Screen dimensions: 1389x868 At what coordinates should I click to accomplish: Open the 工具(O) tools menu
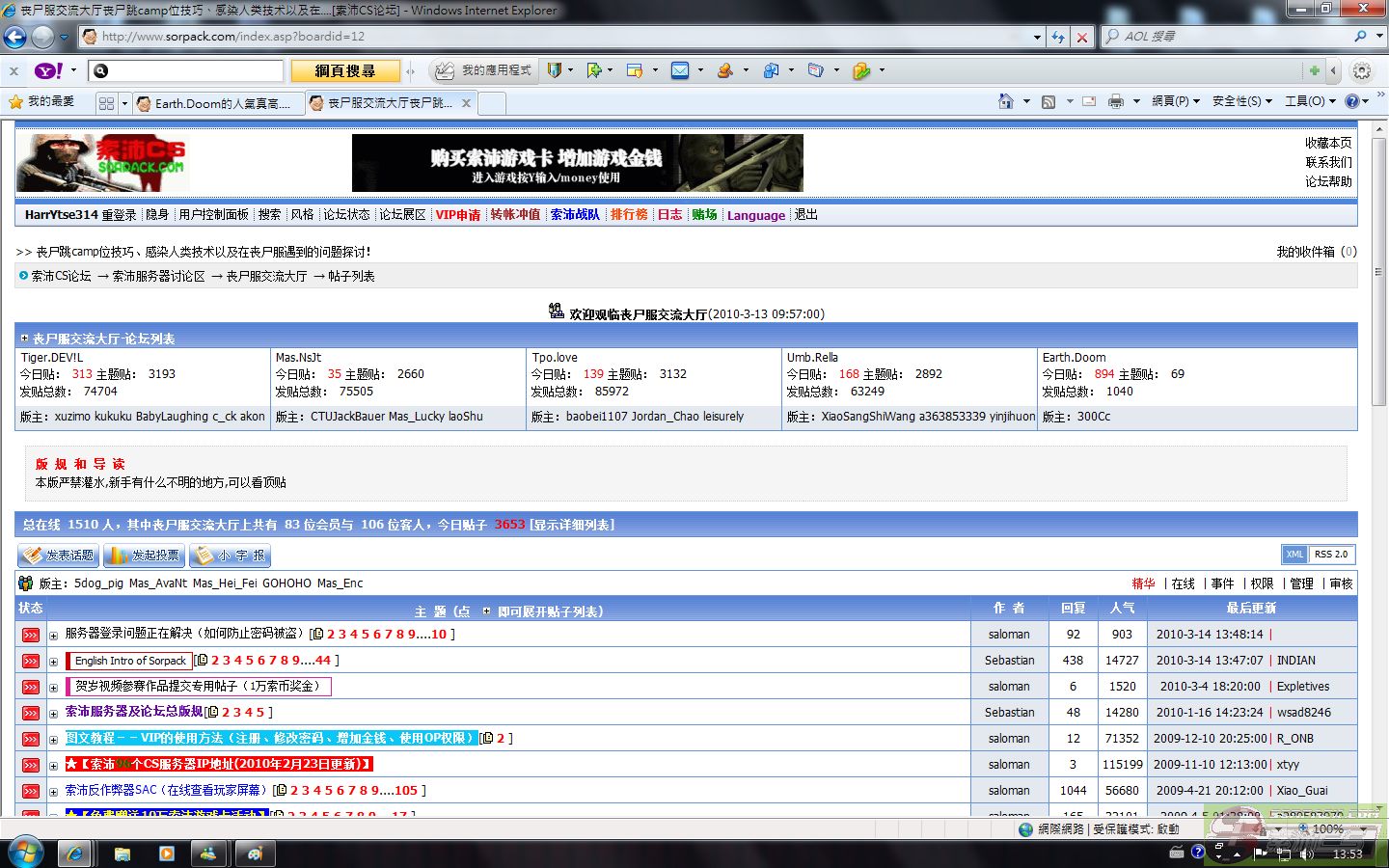(x=1309, y=101)
